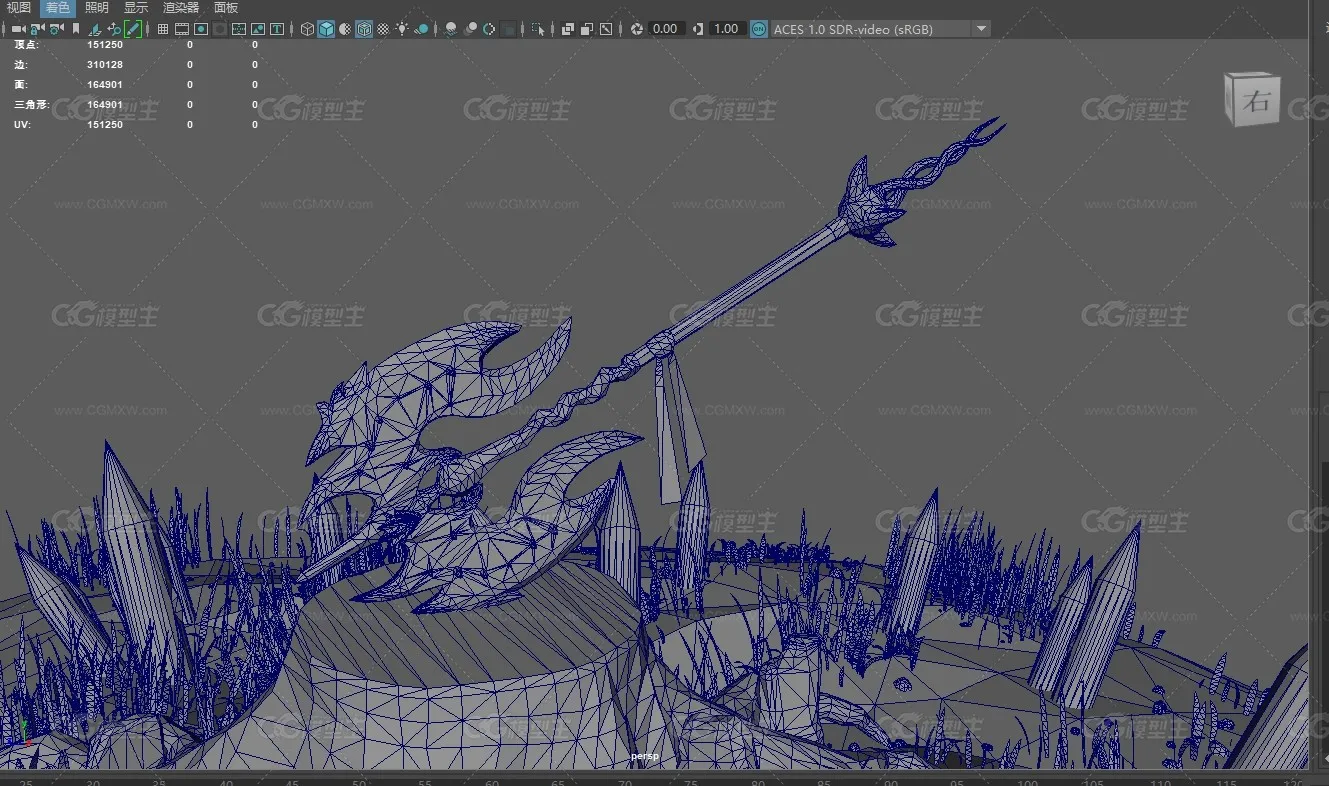Edit the Exposure value 0.00
Viewport: 1329px width, 786px height.
[665, 29]
